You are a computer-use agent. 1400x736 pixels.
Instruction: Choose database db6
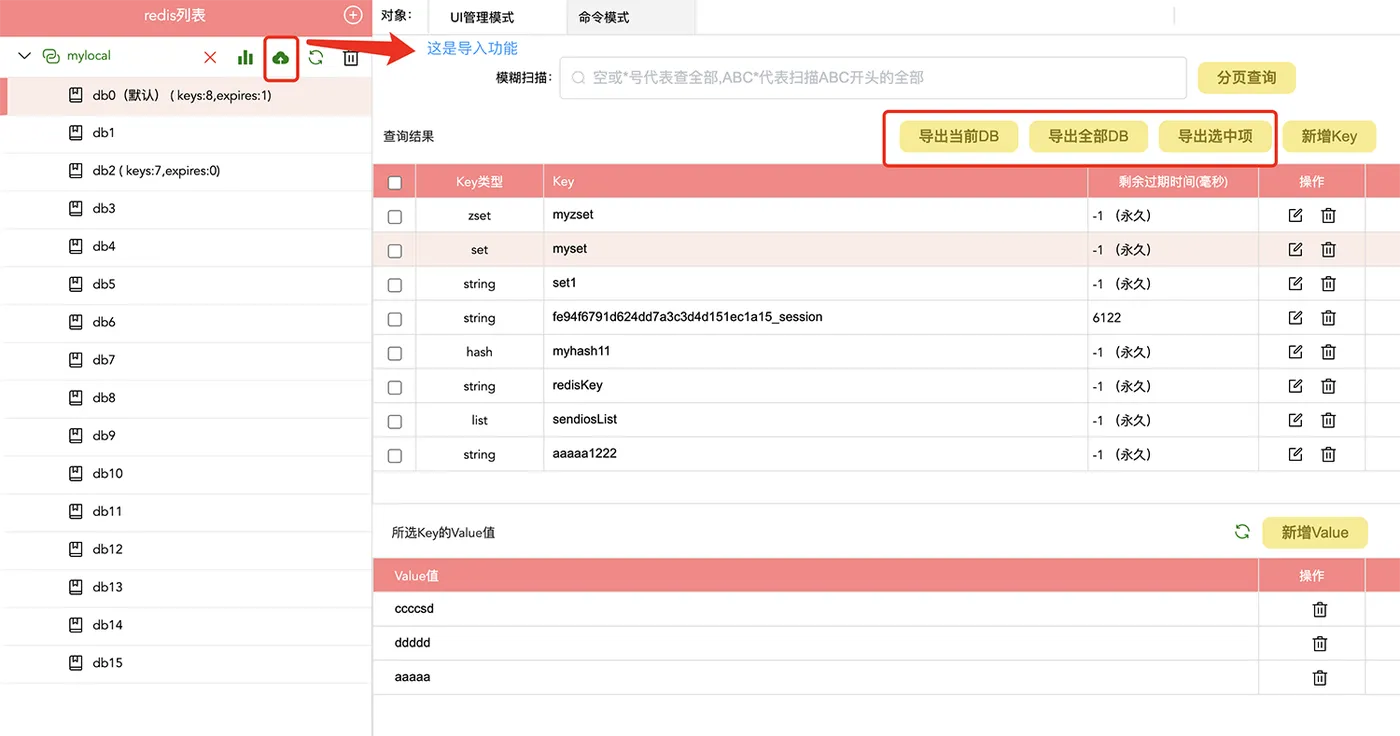[186, 322]
